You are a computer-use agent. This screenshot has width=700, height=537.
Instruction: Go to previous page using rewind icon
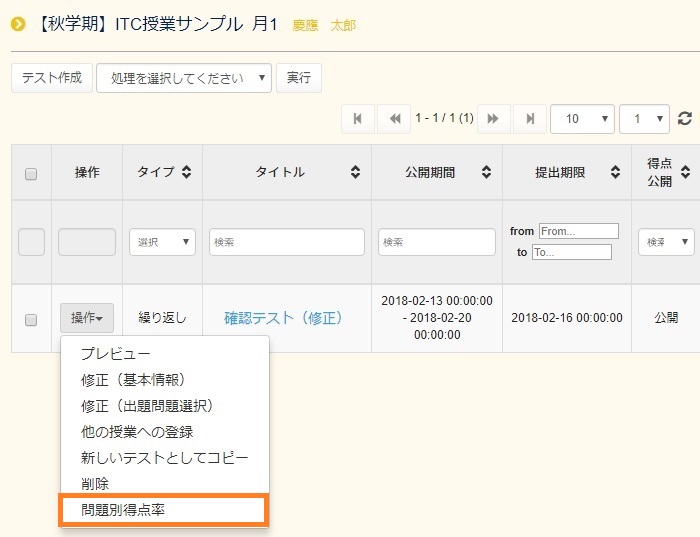(393, 118)
